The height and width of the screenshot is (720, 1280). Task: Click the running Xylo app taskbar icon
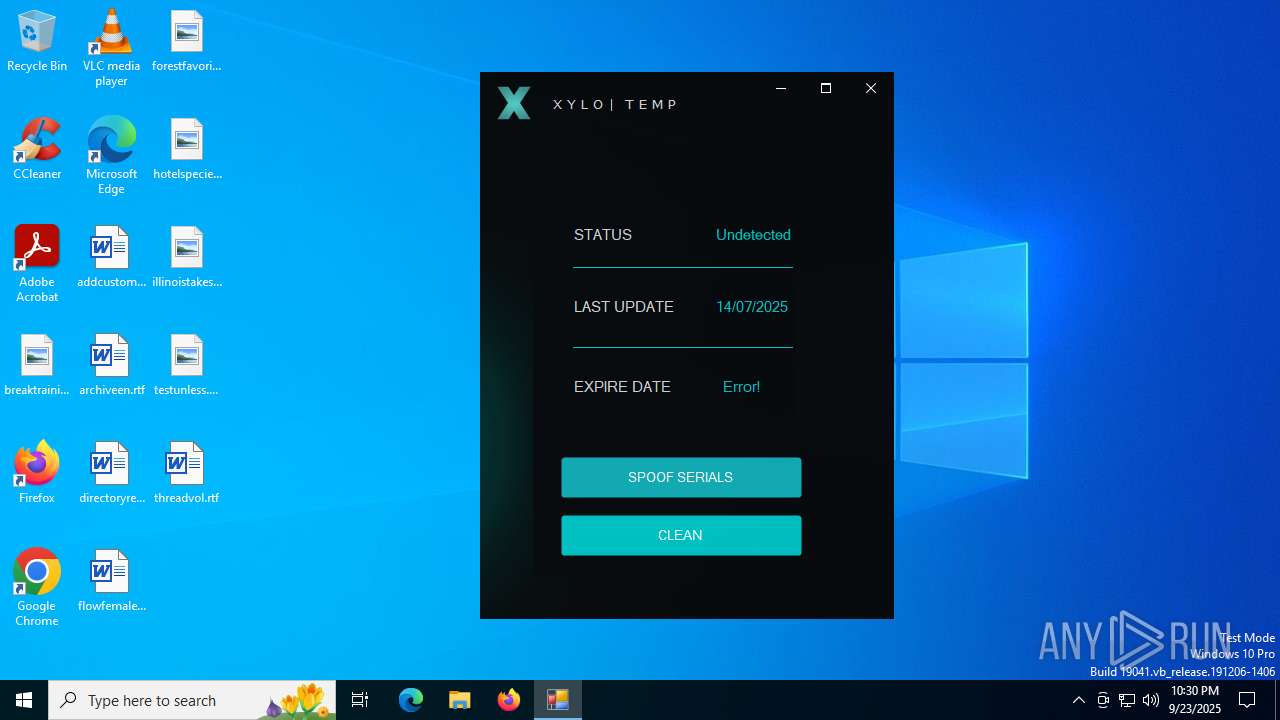pyautogui.click(x=558, y=700)
